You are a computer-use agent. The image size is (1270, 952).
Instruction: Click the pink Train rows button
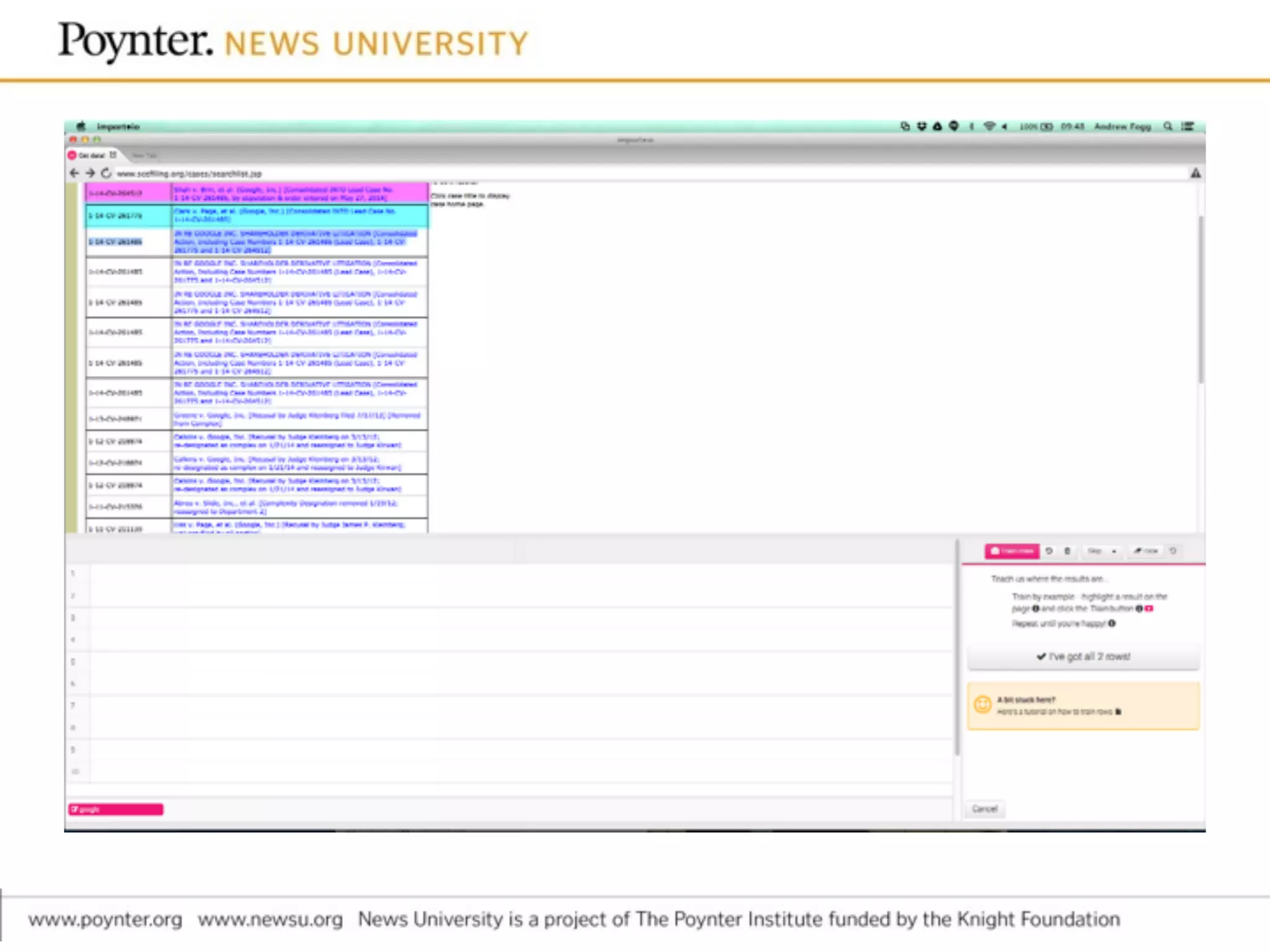click(x=1011, y=551)
